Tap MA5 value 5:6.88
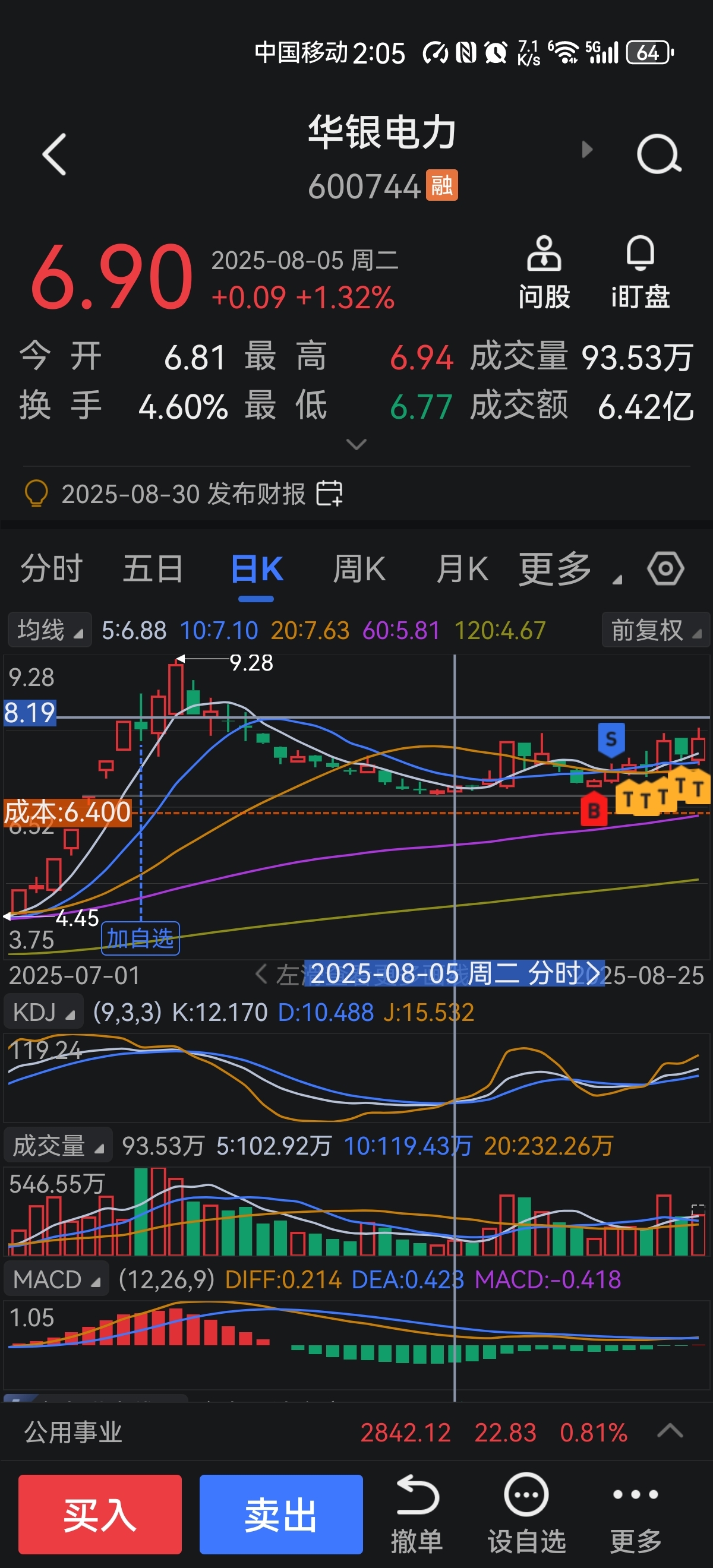Image resolution: width=713 pixels, height=1568 pixels. tap(134, 631)
